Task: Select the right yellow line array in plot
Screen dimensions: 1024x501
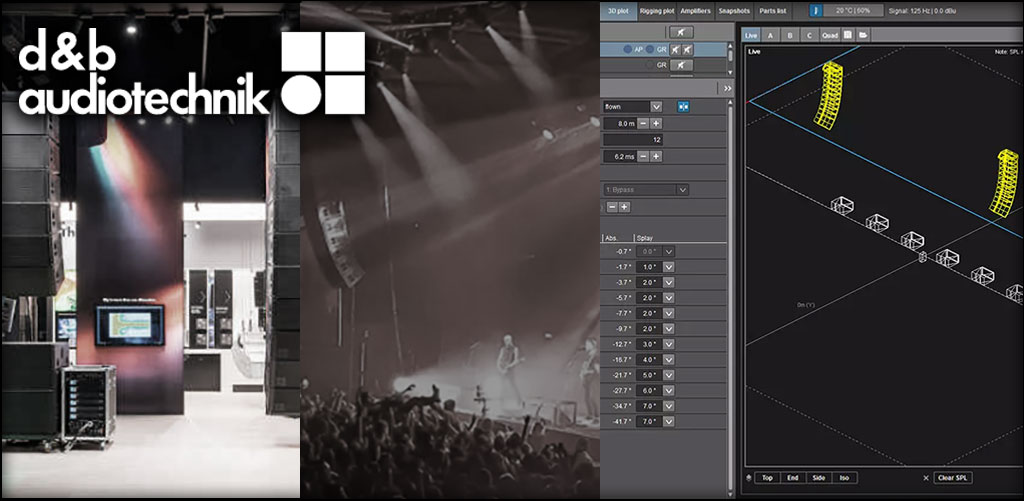Action: click(1005, 183)
